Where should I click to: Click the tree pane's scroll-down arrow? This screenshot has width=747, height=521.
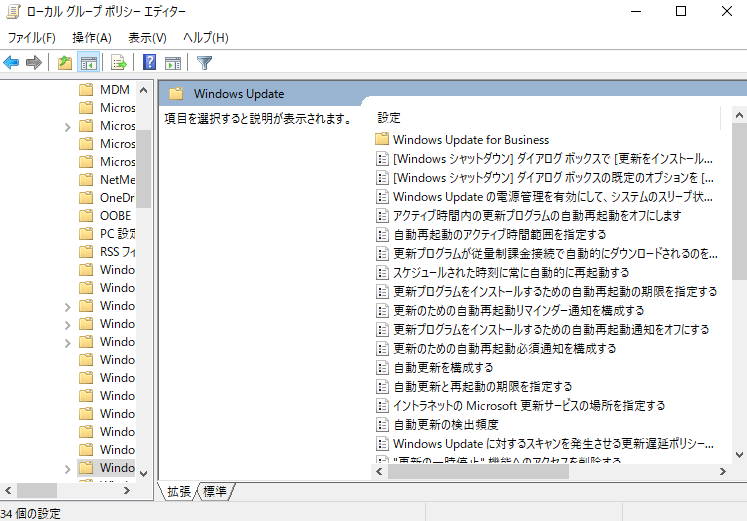tap(143, 472)
